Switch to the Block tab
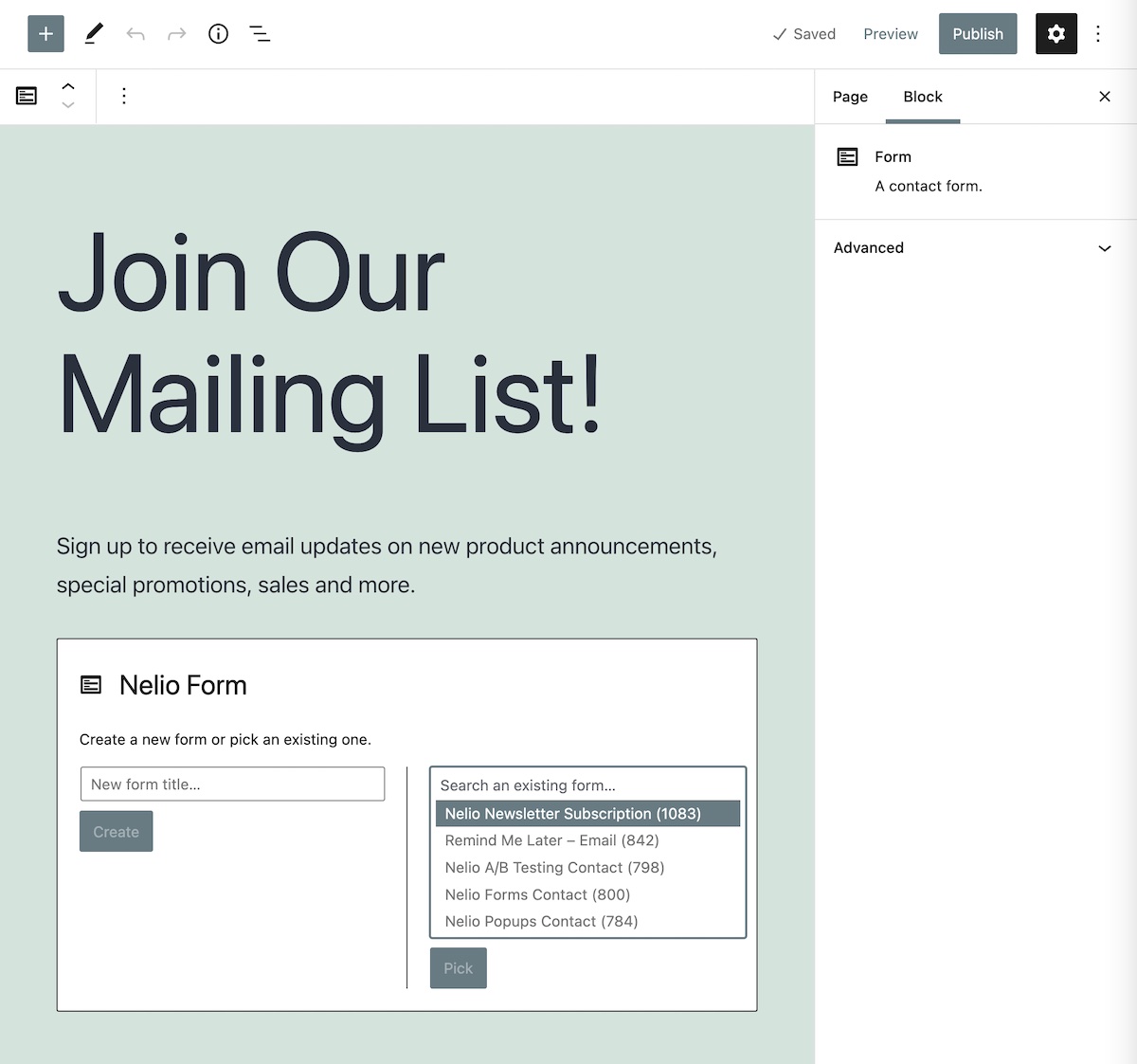The image size is (1137, 1064). (923, 97)
